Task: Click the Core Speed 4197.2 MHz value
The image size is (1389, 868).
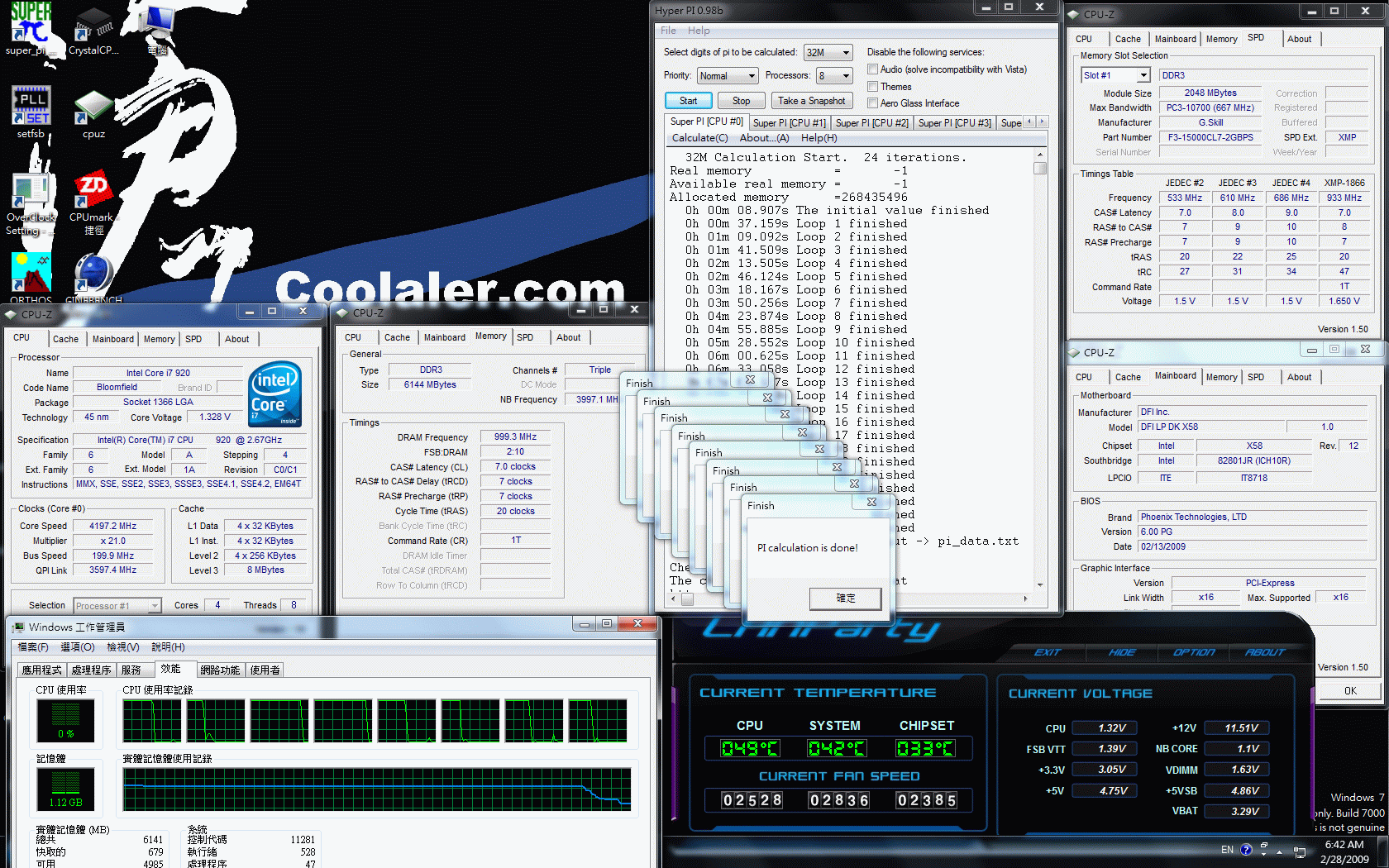Action: [x=112, y=526]
